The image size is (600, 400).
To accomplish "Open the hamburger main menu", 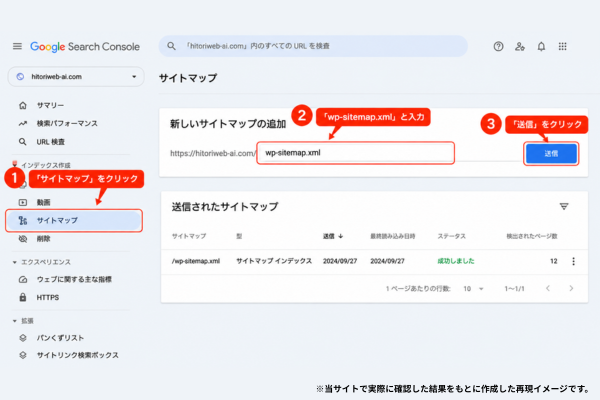I will pyautogui.click(x=17, y=46).
